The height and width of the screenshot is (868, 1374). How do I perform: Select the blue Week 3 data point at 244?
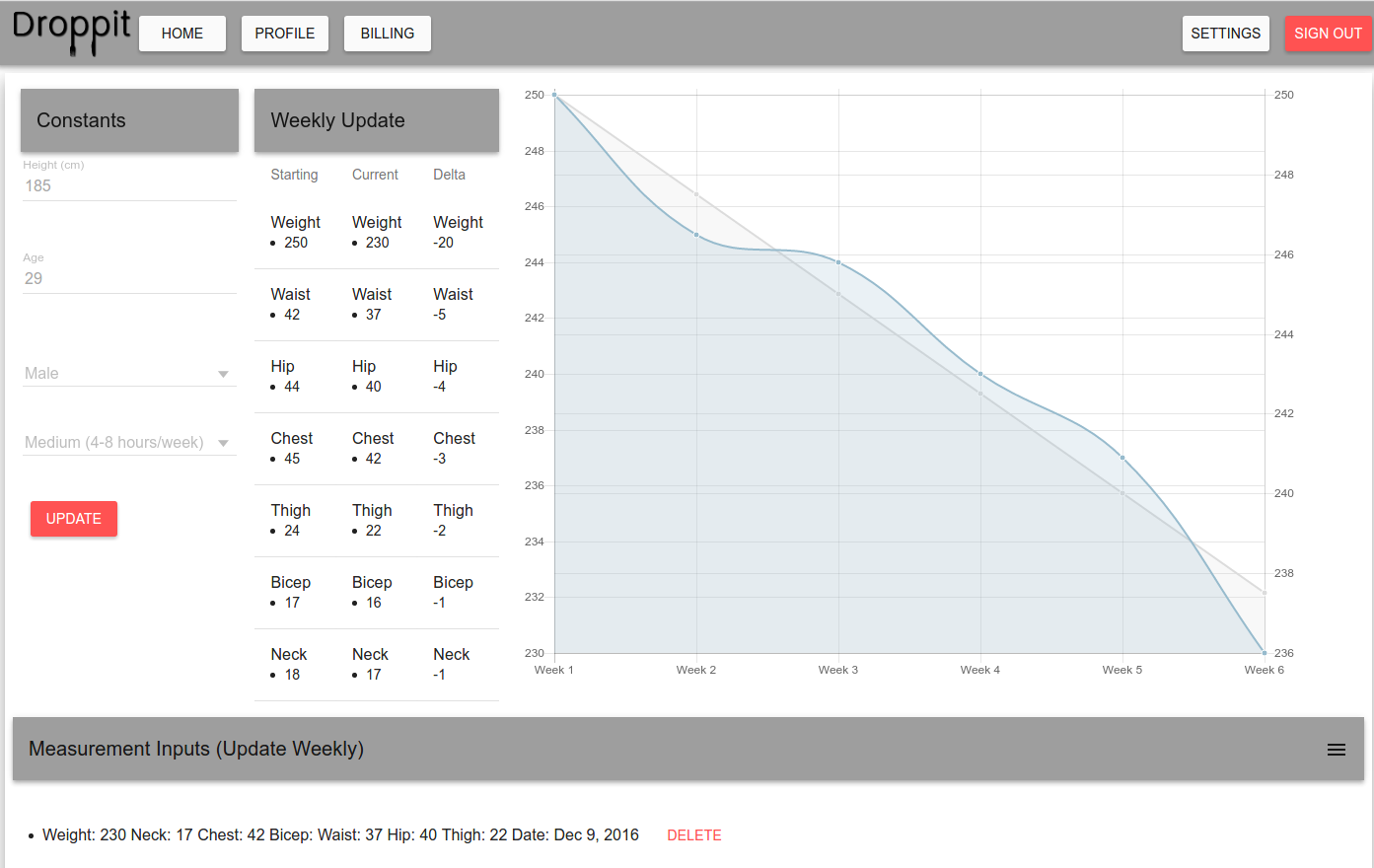[x=838, y=262]
